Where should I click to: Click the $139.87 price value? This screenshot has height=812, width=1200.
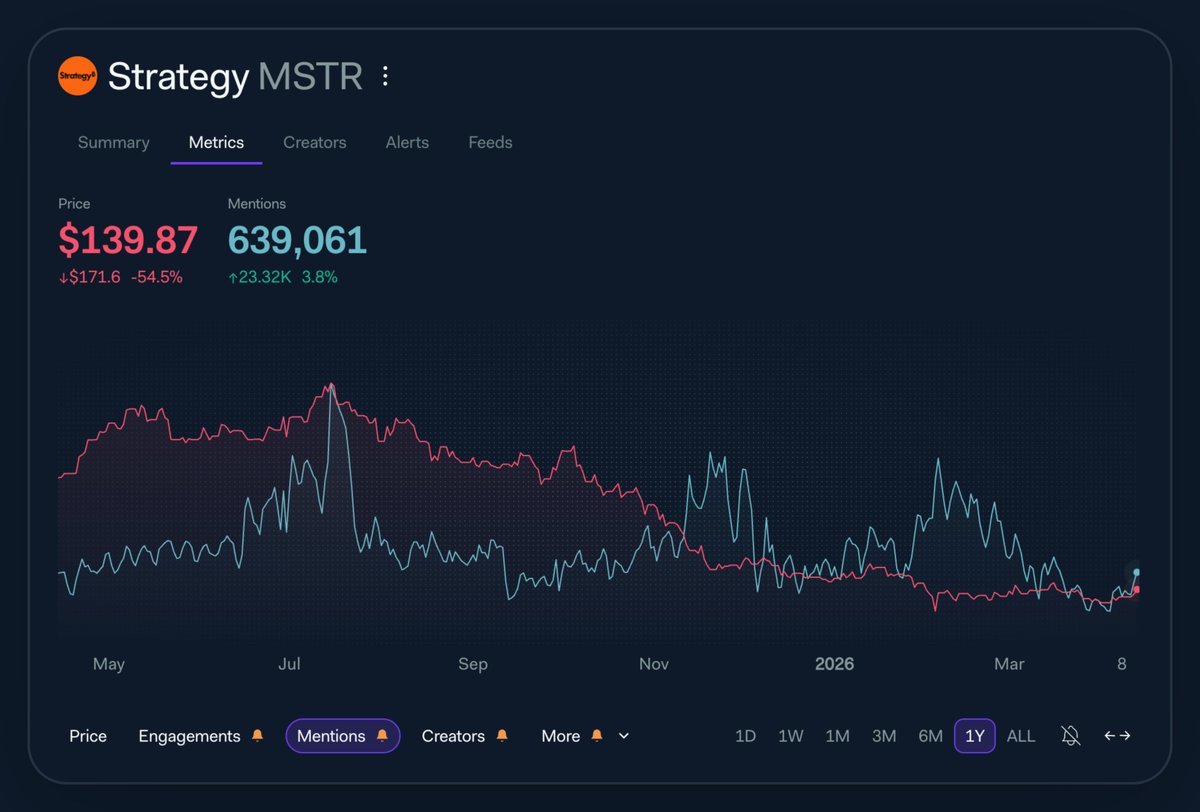point(128,240)
